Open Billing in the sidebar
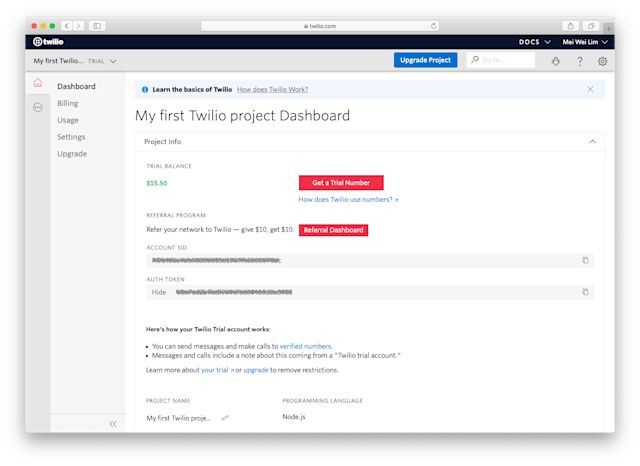The image size is (640, 466). 68,103
